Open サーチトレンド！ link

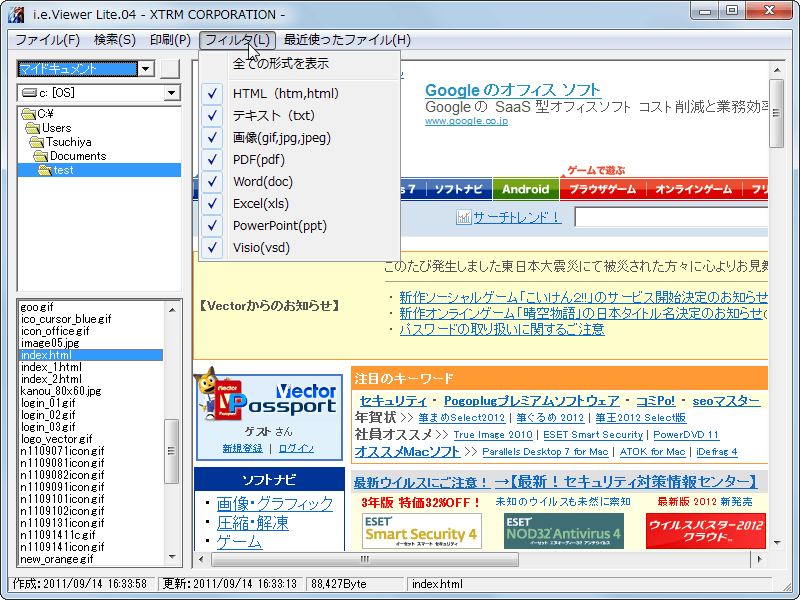pos(517,217)
